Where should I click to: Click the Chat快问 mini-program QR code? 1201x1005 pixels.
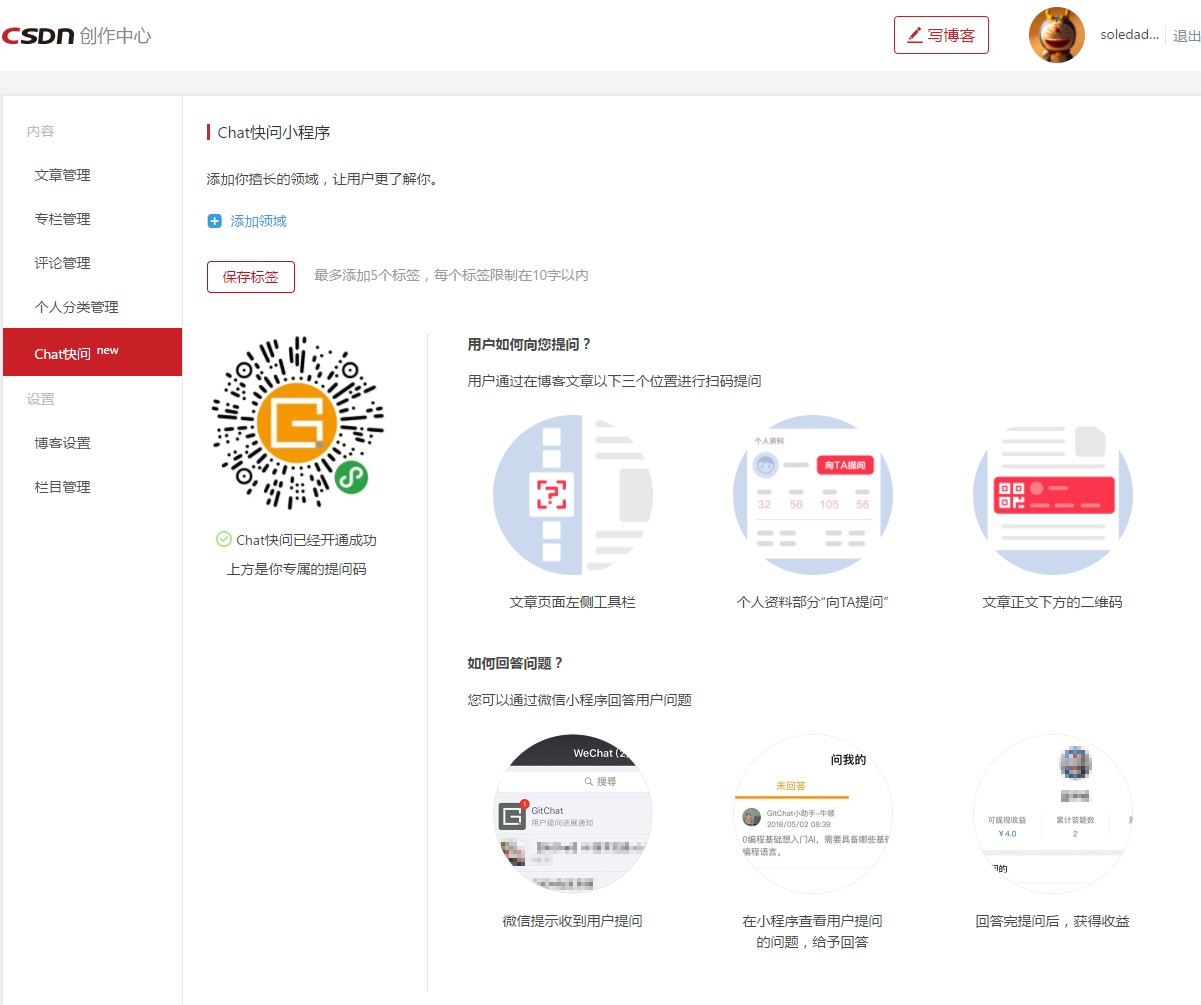(297, 423)
